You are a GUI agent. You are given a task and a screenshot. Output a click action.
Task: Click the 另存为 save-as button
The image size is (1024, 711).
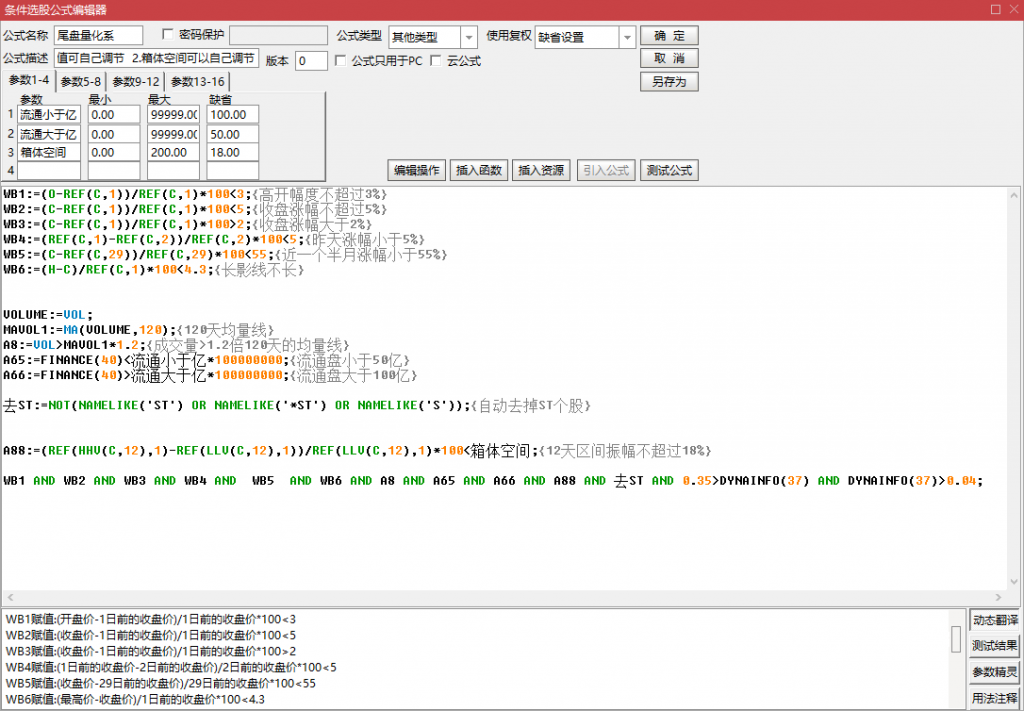[x=668, y=82]
